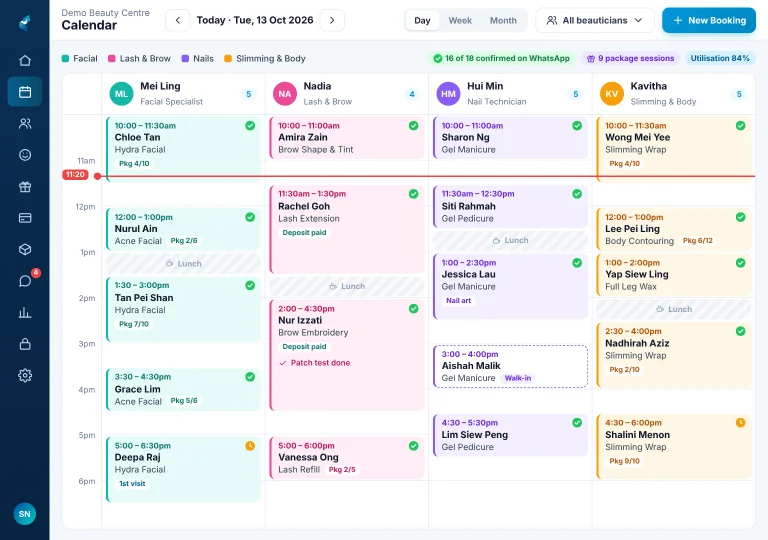This screenshot has width=768, height=540.
Task: Click Nadia's booking count badge 4
Action: (x=412, y=94)
